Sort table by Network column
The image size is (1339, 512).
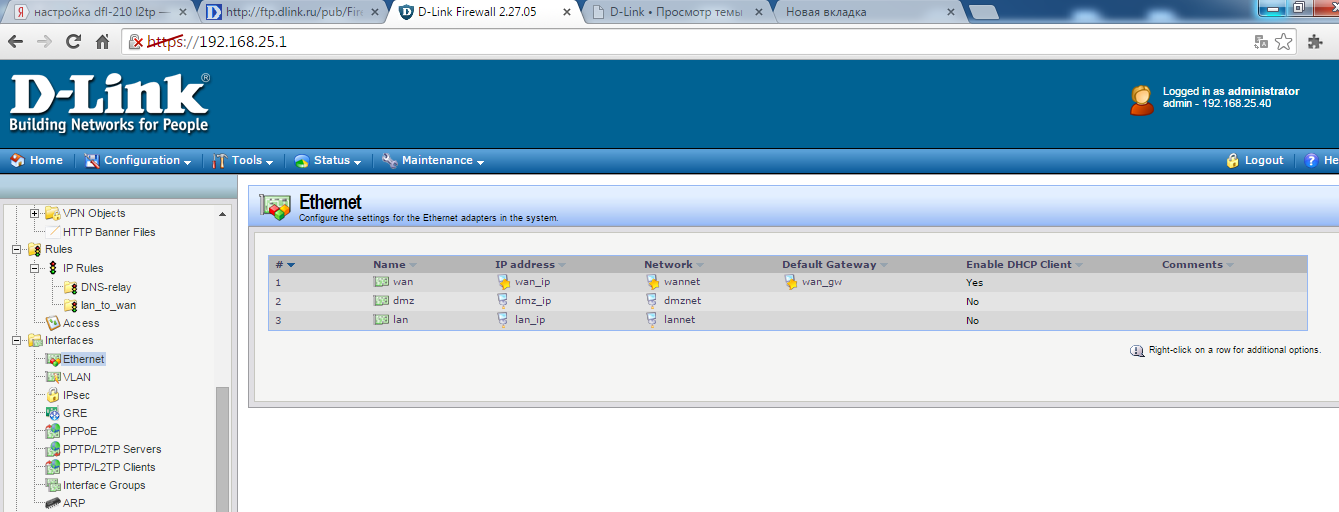[x=674, y=265]
